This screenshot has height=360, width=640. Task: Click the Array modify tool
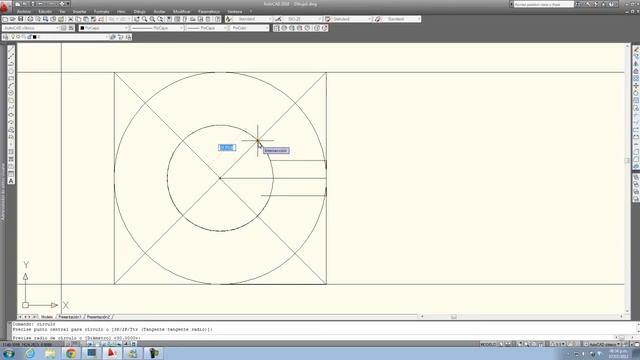pyautogui.click(x=636, y=78)
